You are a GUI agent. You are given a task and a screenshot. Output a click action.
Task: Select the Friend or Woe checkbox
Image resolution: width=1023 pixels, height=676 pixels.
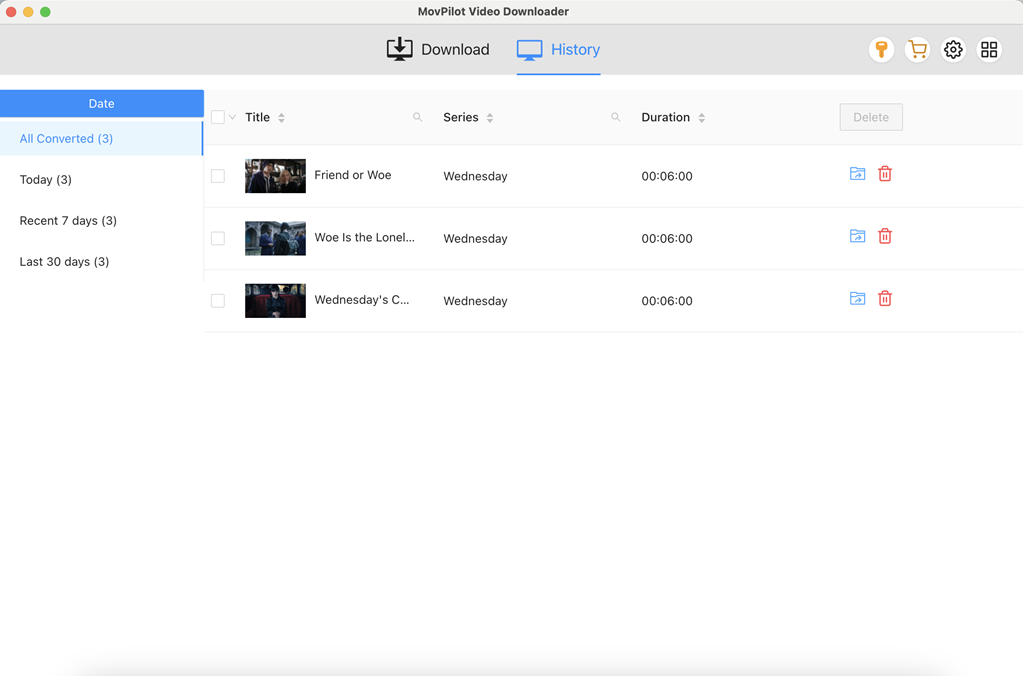pos(218,173)
